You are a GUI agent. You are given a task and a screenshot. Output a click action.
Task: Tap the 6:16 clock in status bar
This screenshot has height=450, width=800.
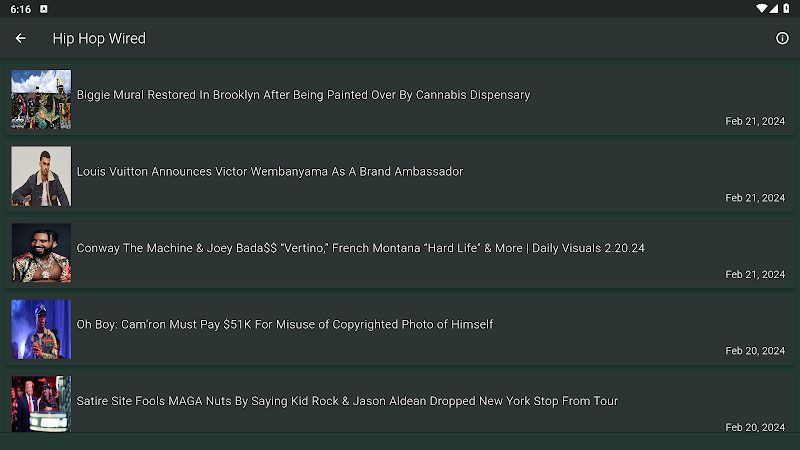[20, 9]
